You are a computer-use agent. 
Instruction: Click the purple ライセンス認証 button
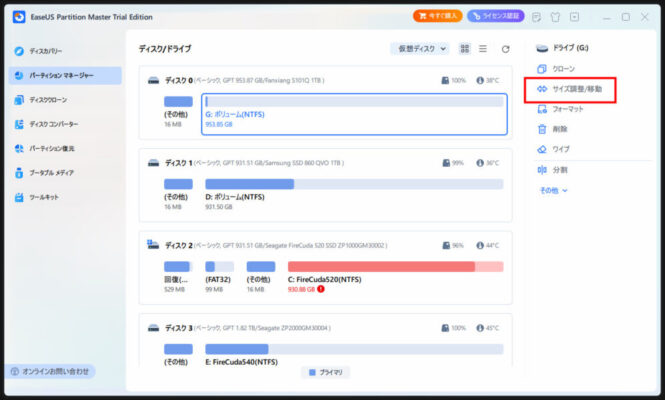[495, 16]
